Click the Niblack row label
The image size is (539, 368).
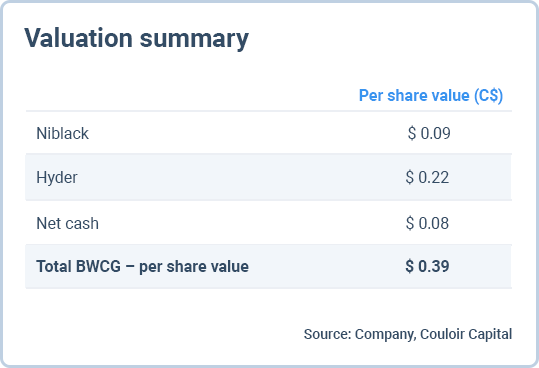[63, 133]
